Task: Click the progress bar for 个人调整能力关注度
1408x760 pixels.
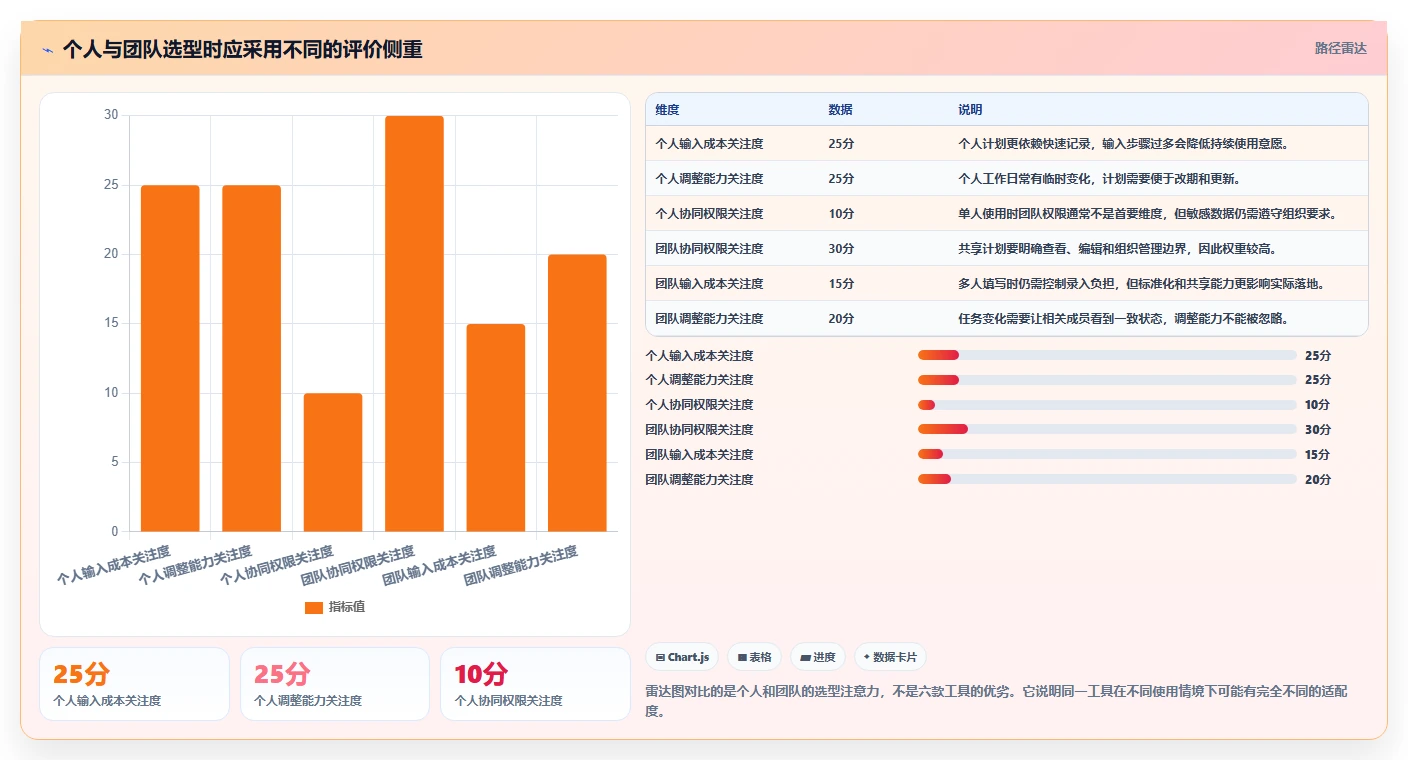Action: point(1107,380)
